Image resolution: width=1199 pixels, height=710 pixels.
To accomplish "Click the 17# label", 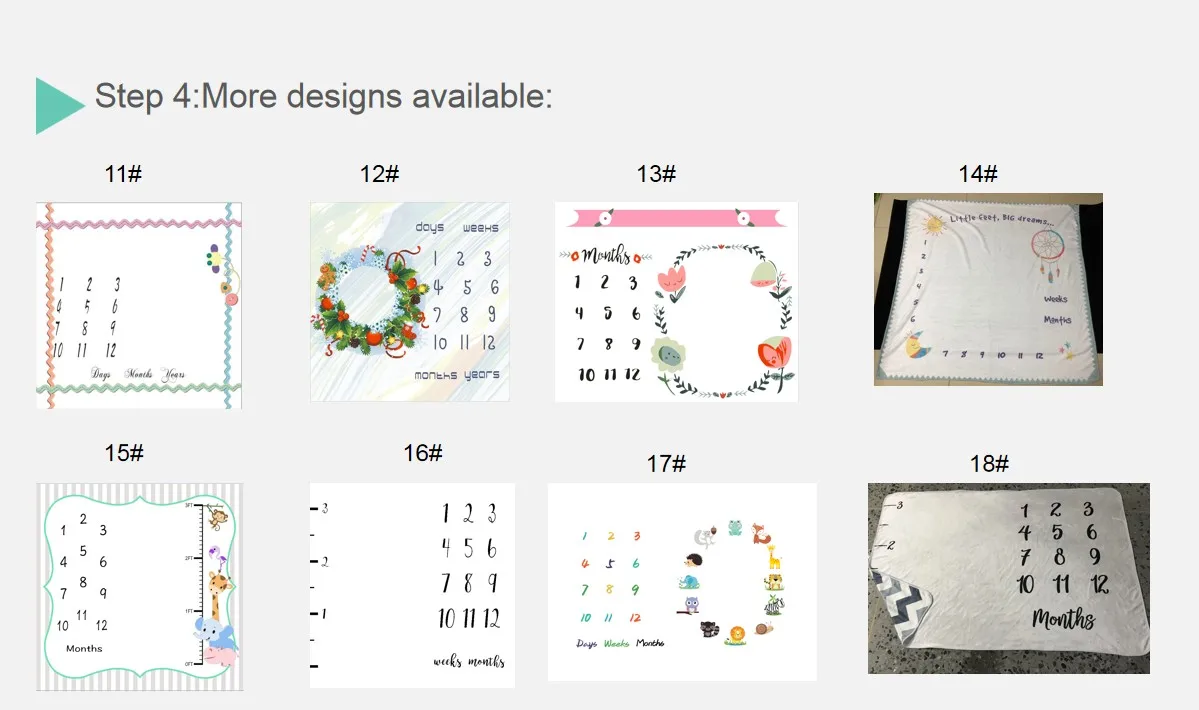I will click(666, 464).
